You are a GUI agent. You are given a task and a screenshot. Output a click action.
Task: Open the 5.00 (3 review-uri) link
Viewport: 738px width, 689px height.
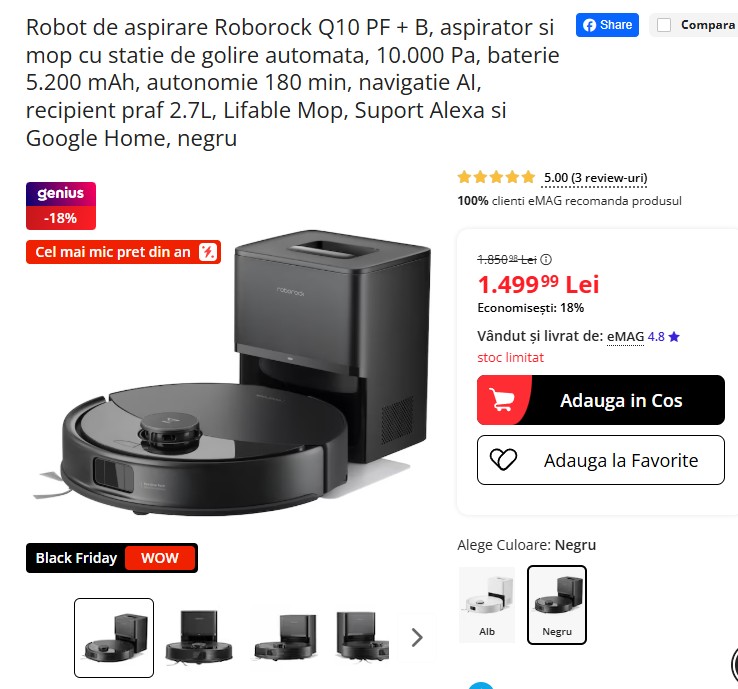(x=595, y=178)
